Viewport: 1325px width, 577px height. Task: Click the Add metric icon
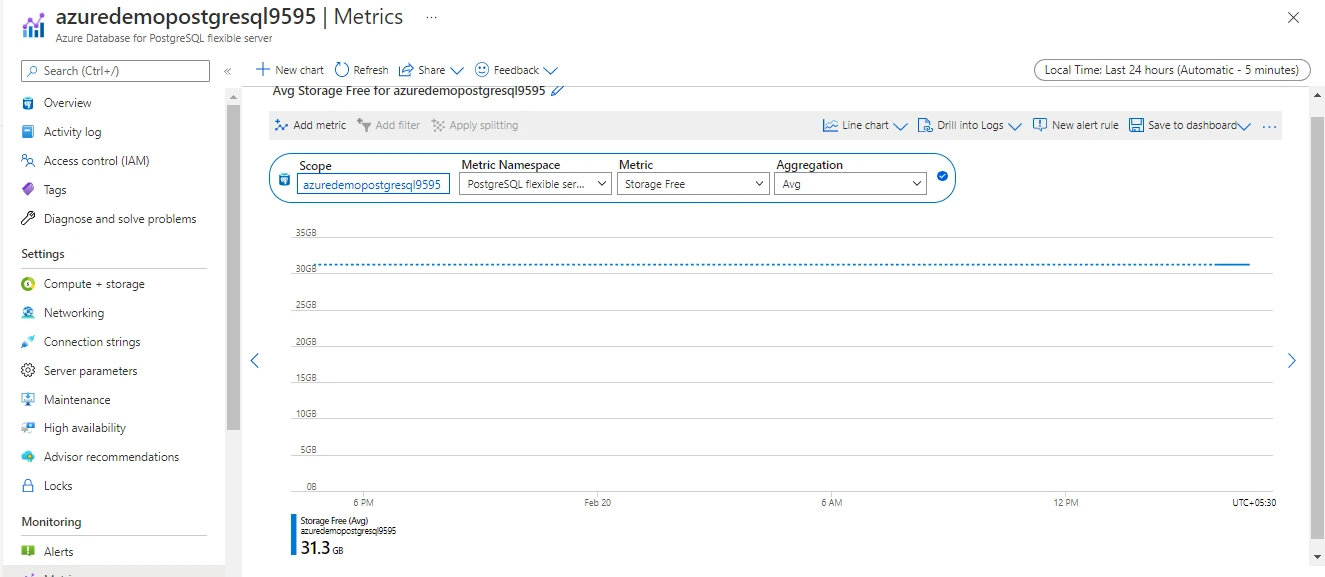tap(282, 125)
